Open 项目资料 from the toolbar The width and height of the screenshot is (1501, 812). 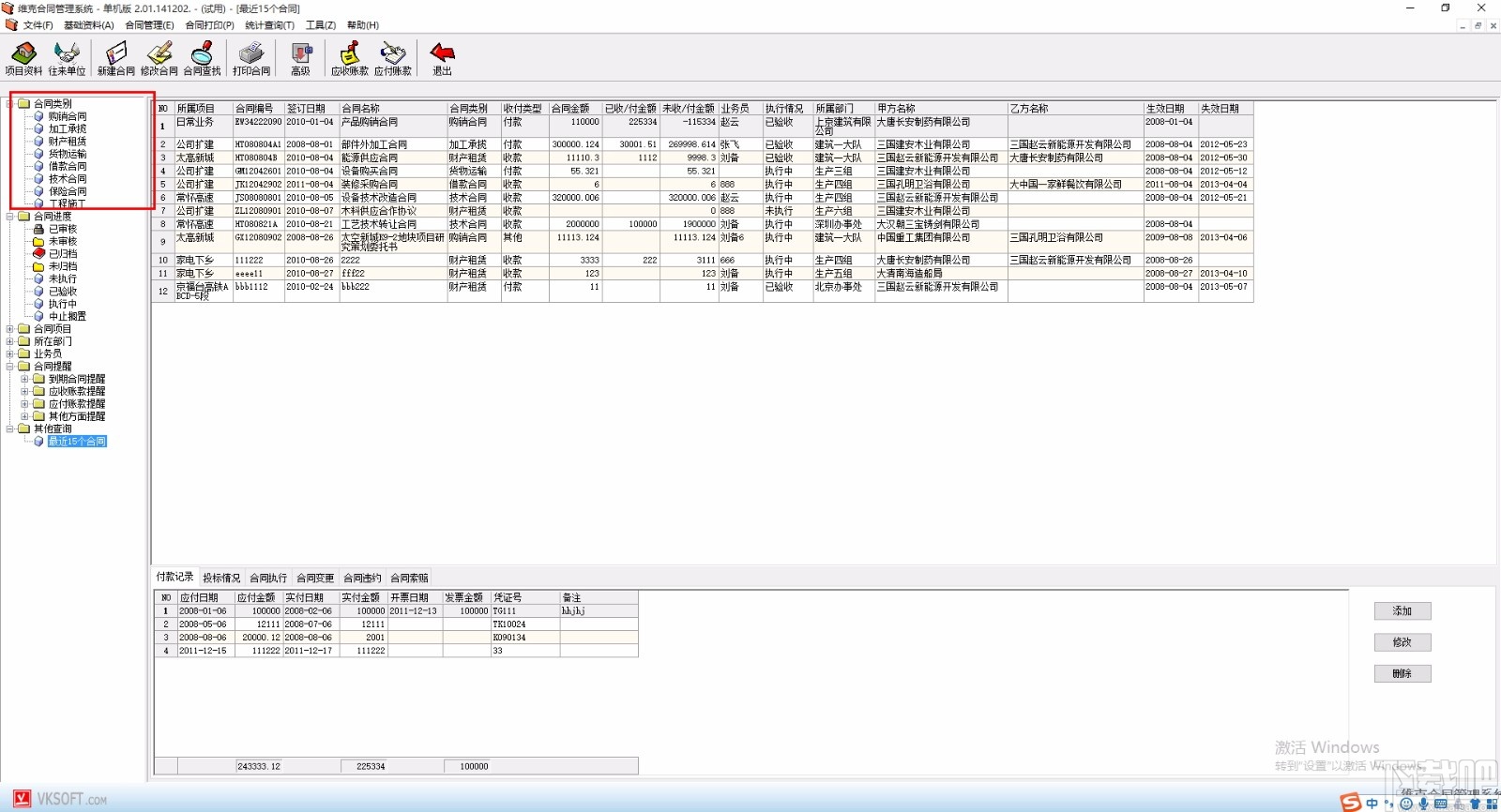pos(23,58)
